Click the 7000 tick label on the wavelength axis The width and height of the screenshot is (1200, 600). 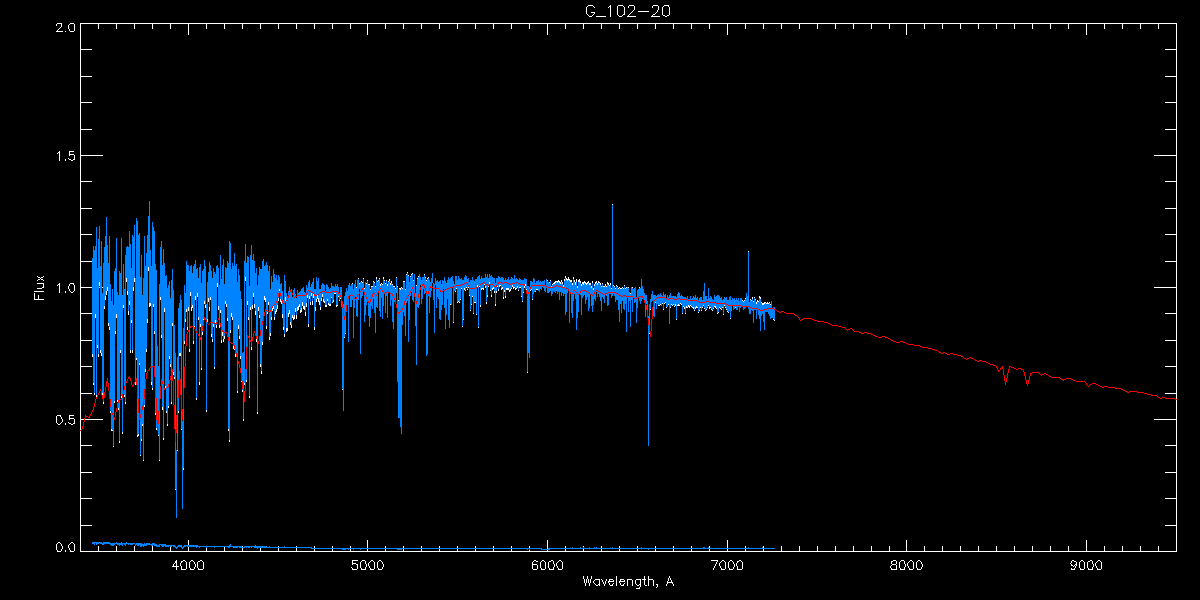727,565
